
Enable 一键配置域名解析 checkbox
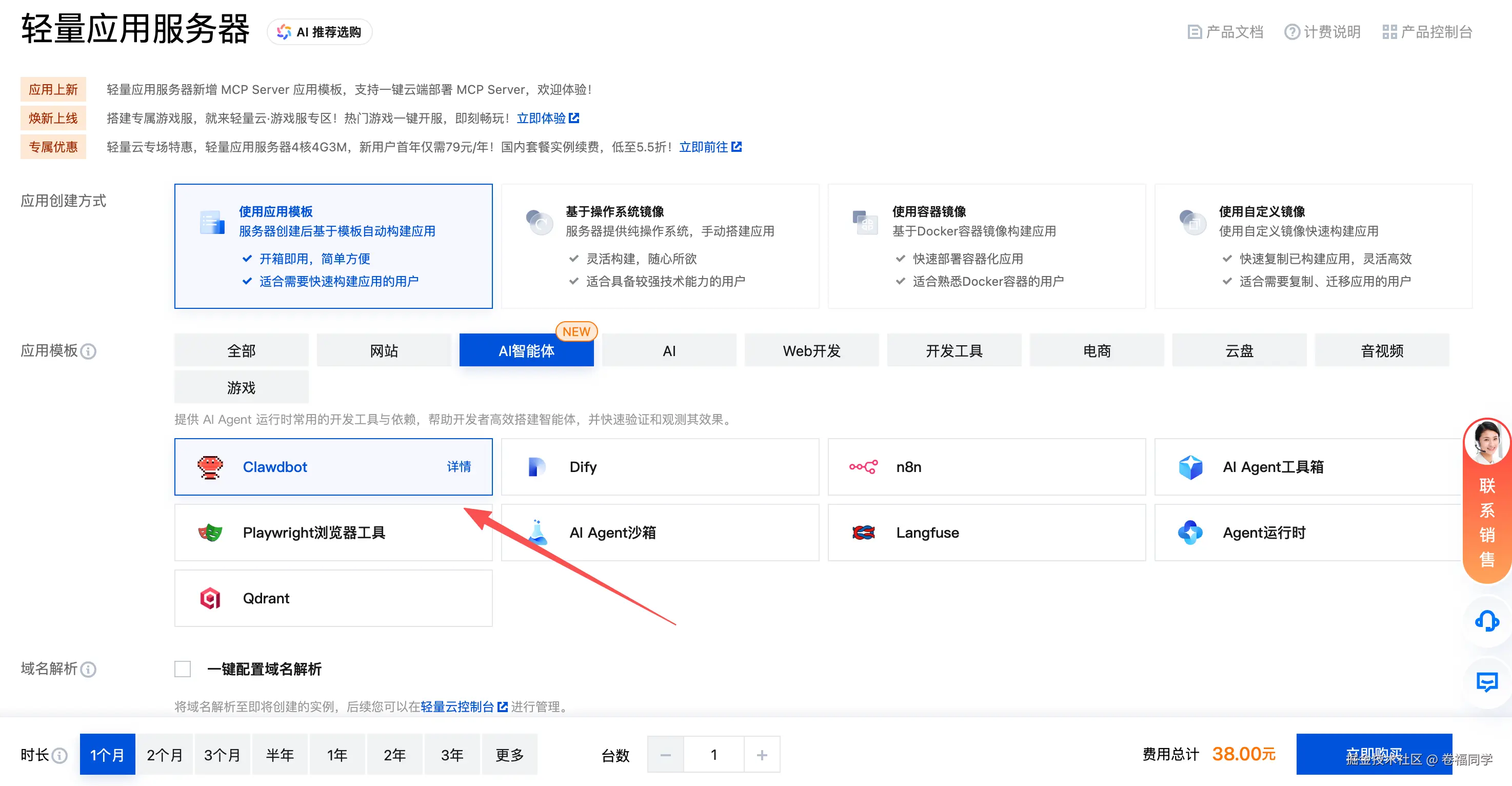pyautogui.click(x=183, y=669)
